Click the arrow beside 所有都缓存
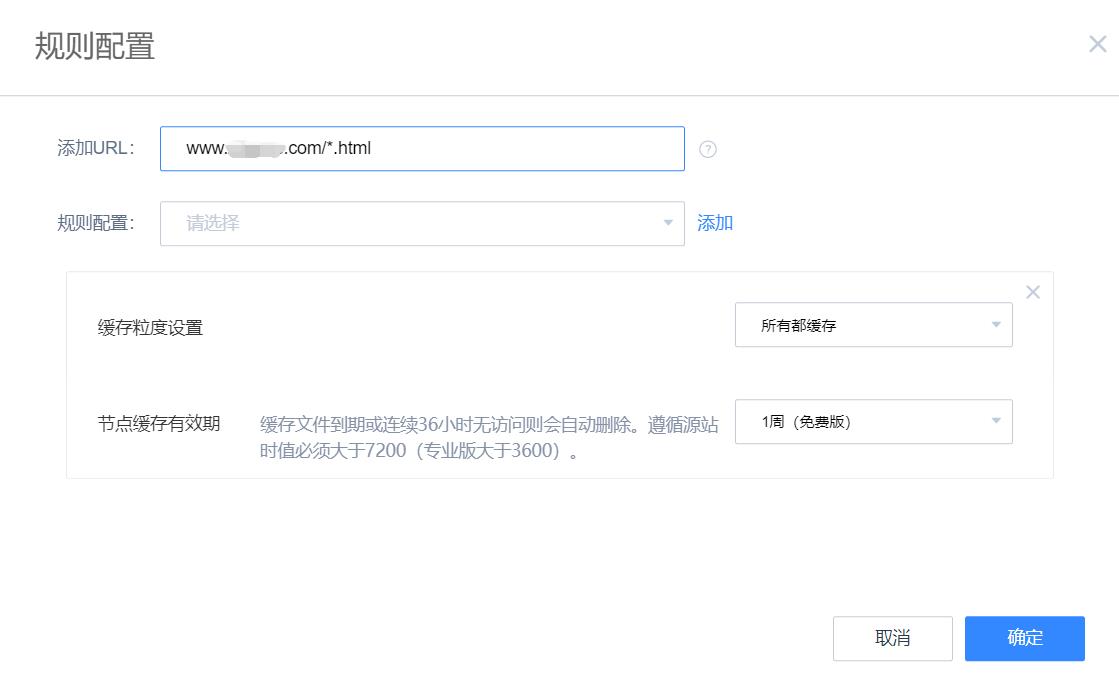 [x=996, y=325]
